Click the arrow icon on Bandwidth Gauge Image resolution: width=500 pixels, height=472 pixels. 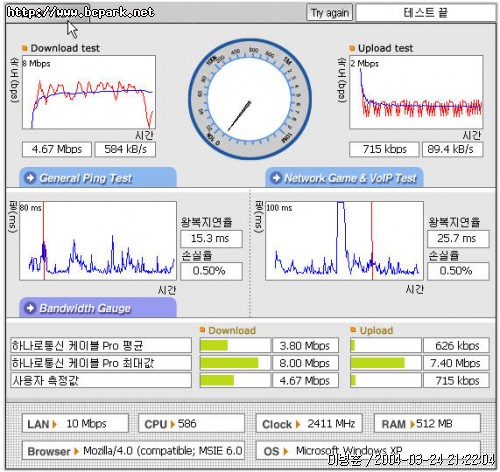30,308
